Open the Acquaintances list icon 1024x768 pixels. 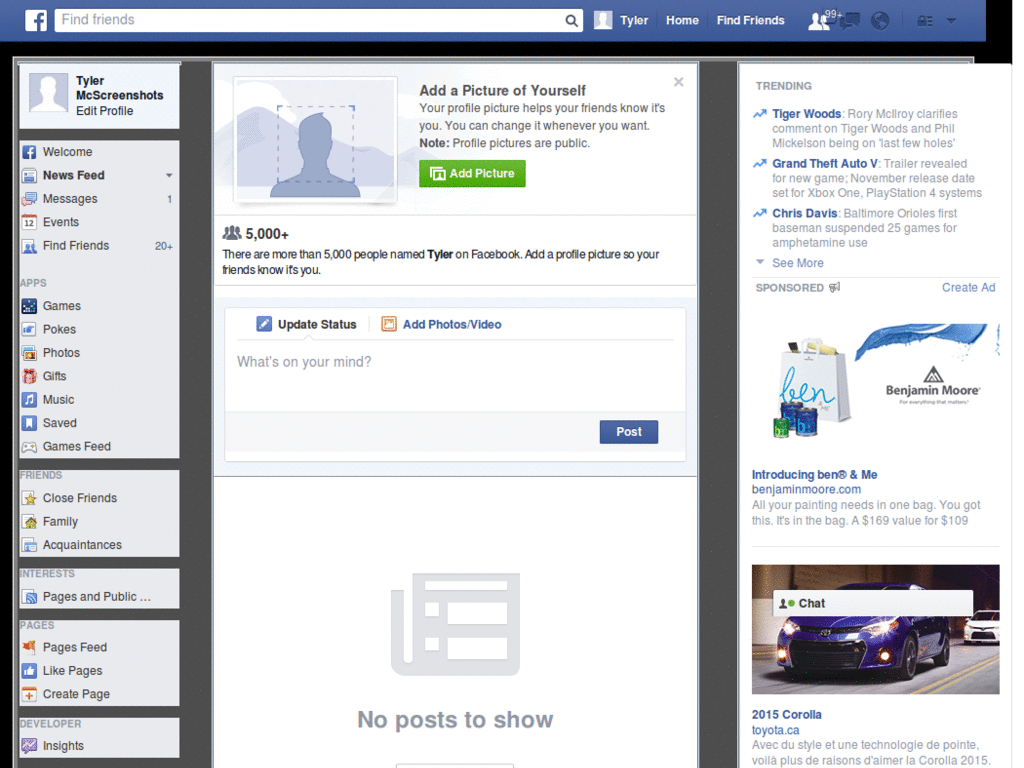click(29, 545)
